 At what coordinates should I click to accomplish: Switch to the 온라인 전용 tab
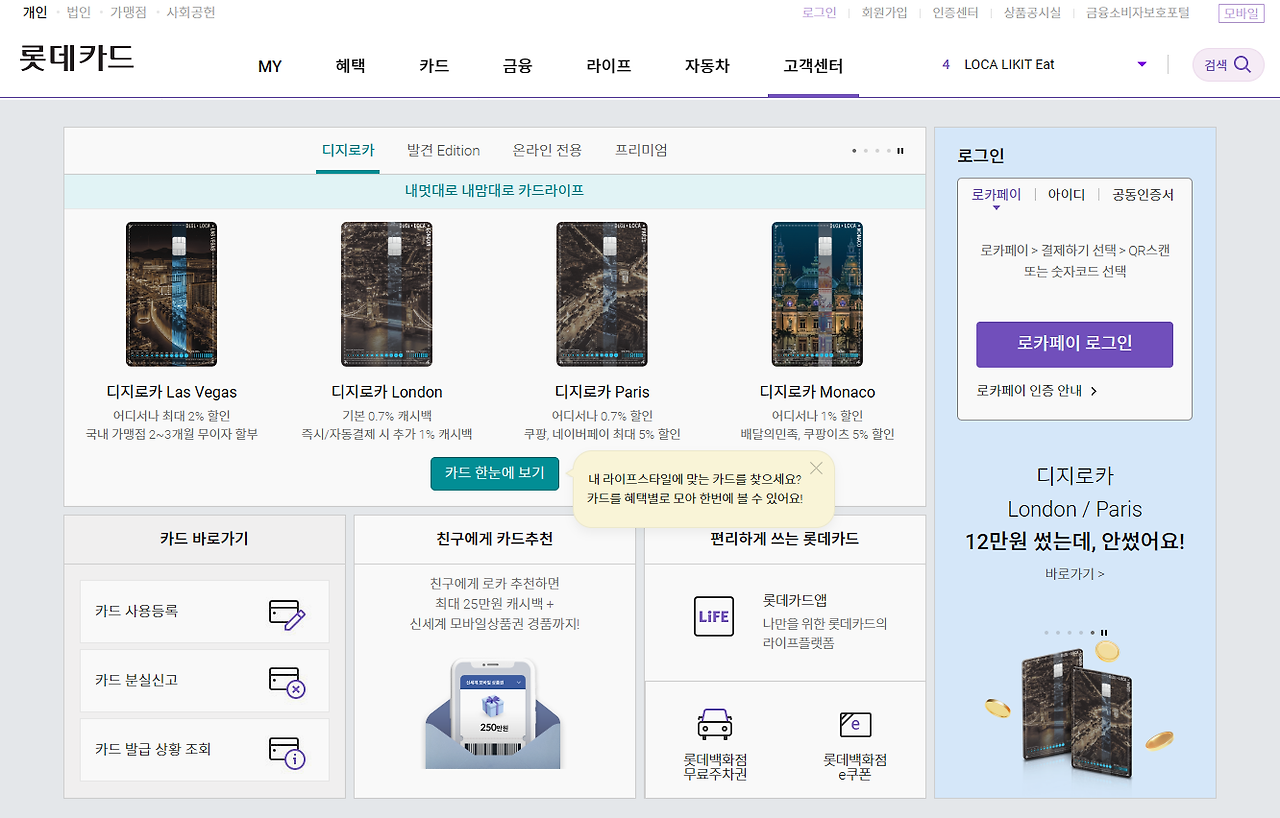[x=547, y=151]
